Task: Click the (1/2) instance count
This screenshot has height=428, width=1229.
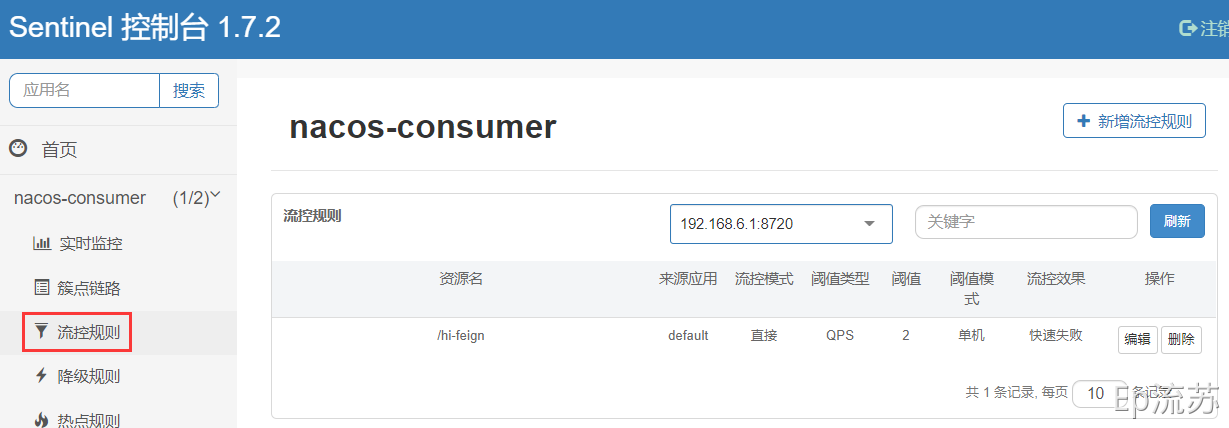Action: (190, 198)
